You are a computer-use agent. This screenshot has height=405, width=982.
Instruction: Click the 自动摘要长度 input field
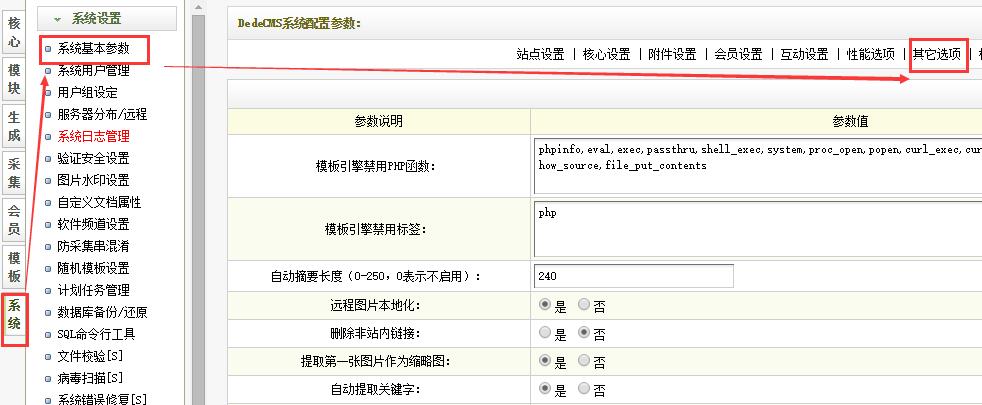click(634, 276)
